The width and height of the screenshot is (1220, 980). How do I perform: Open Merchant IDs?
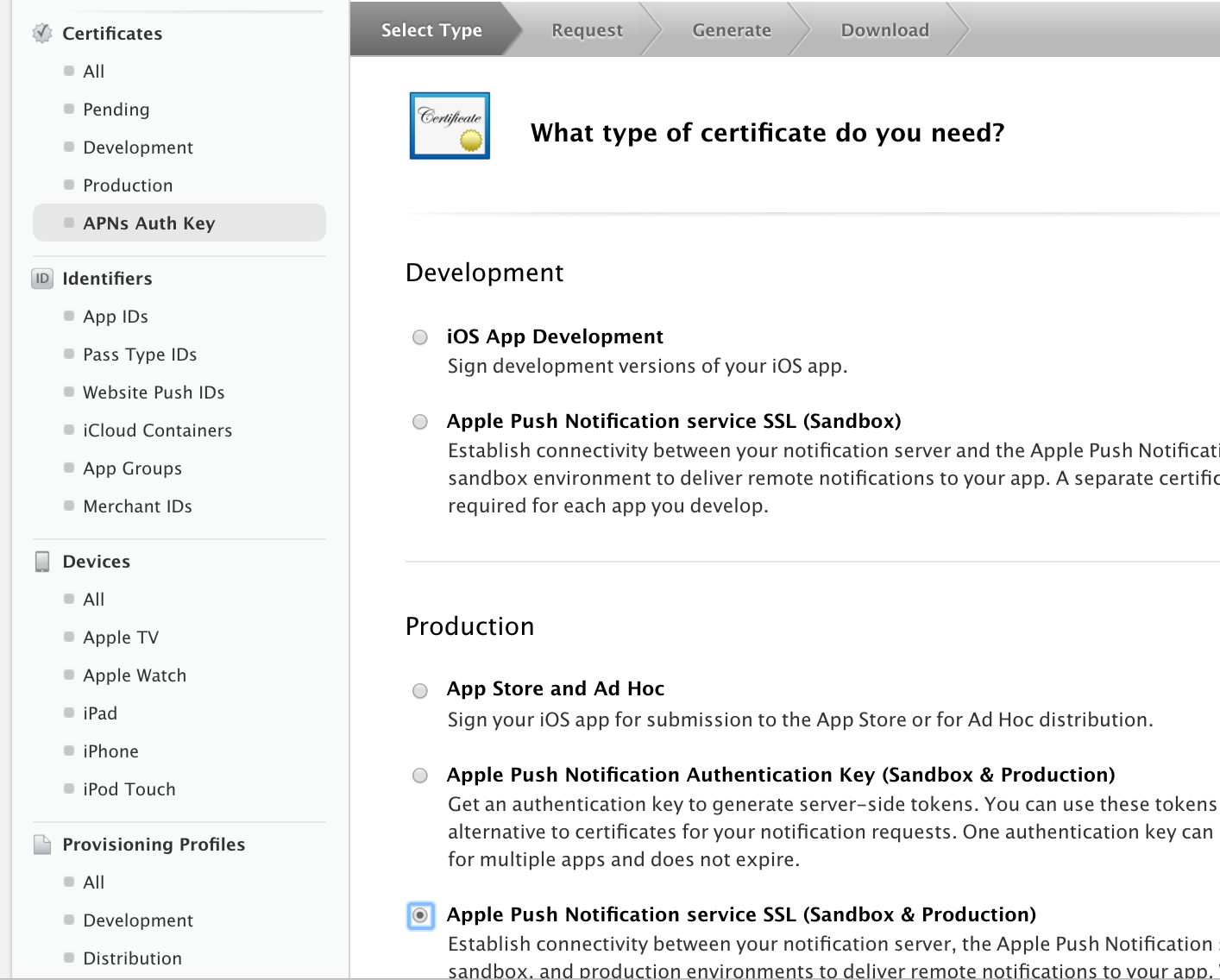pyautogui.click(x=138, y=506)
